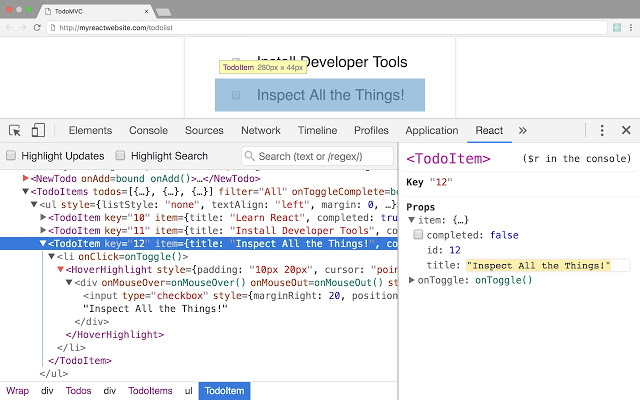
Task: Close the DevTools panel
Action: click(x=626, y=130)
